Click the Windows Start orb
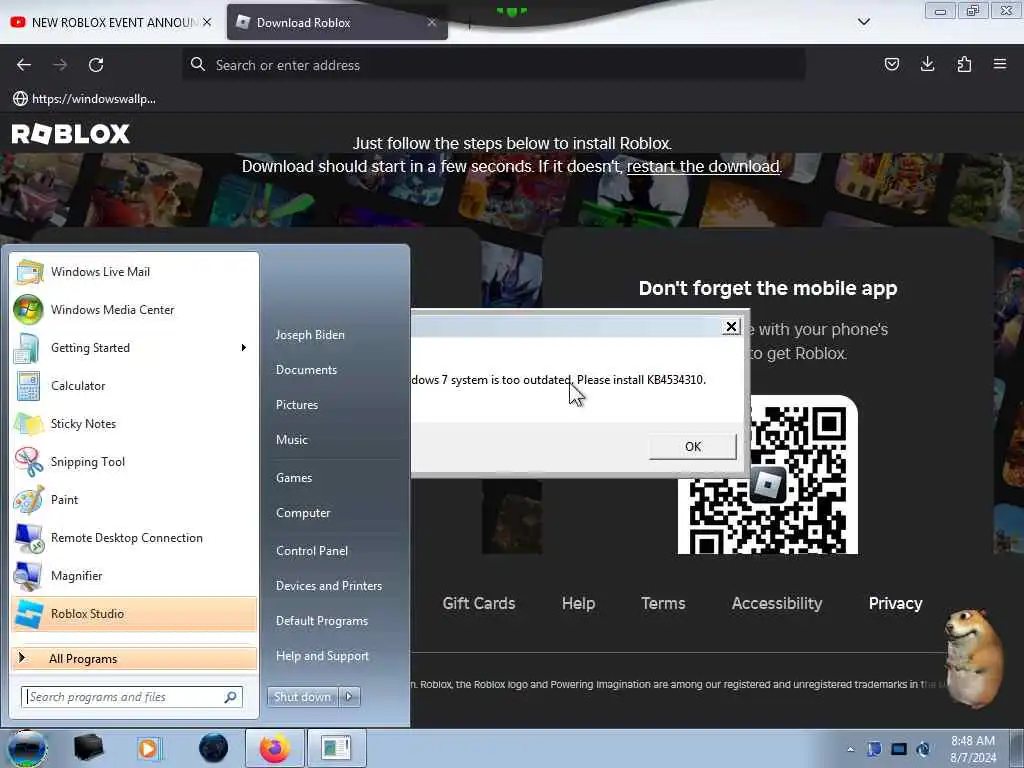This screenshot has width=1024, height=768. point(27,748)
